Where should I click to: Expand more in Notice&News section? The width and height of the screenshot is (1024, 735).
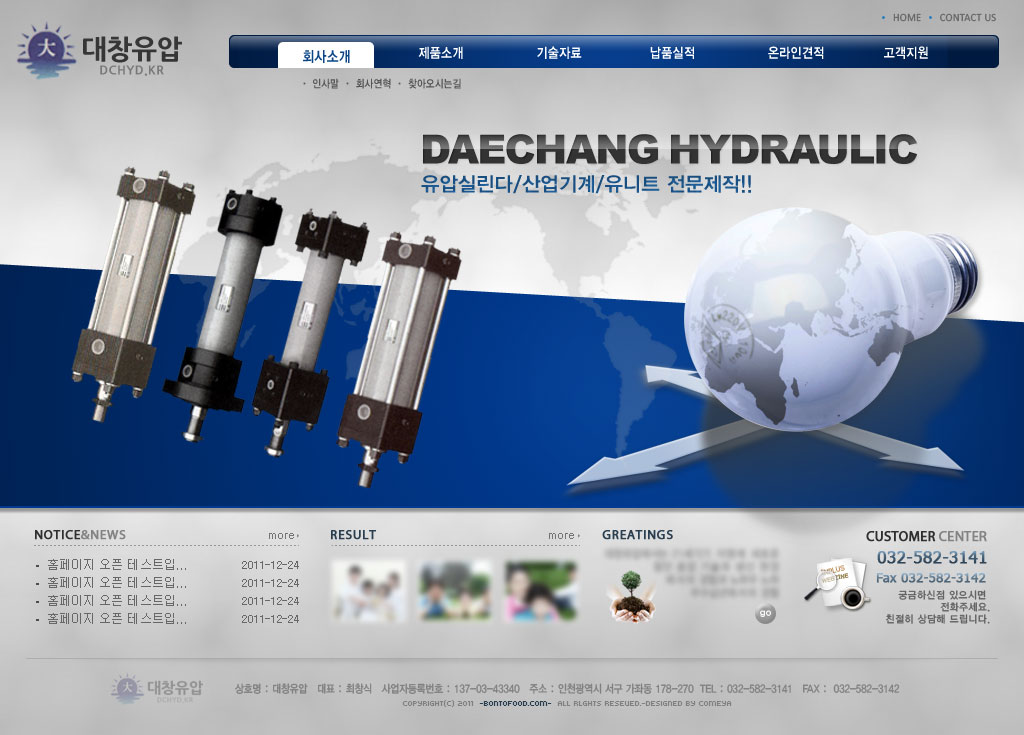click(x=283, y=536)
